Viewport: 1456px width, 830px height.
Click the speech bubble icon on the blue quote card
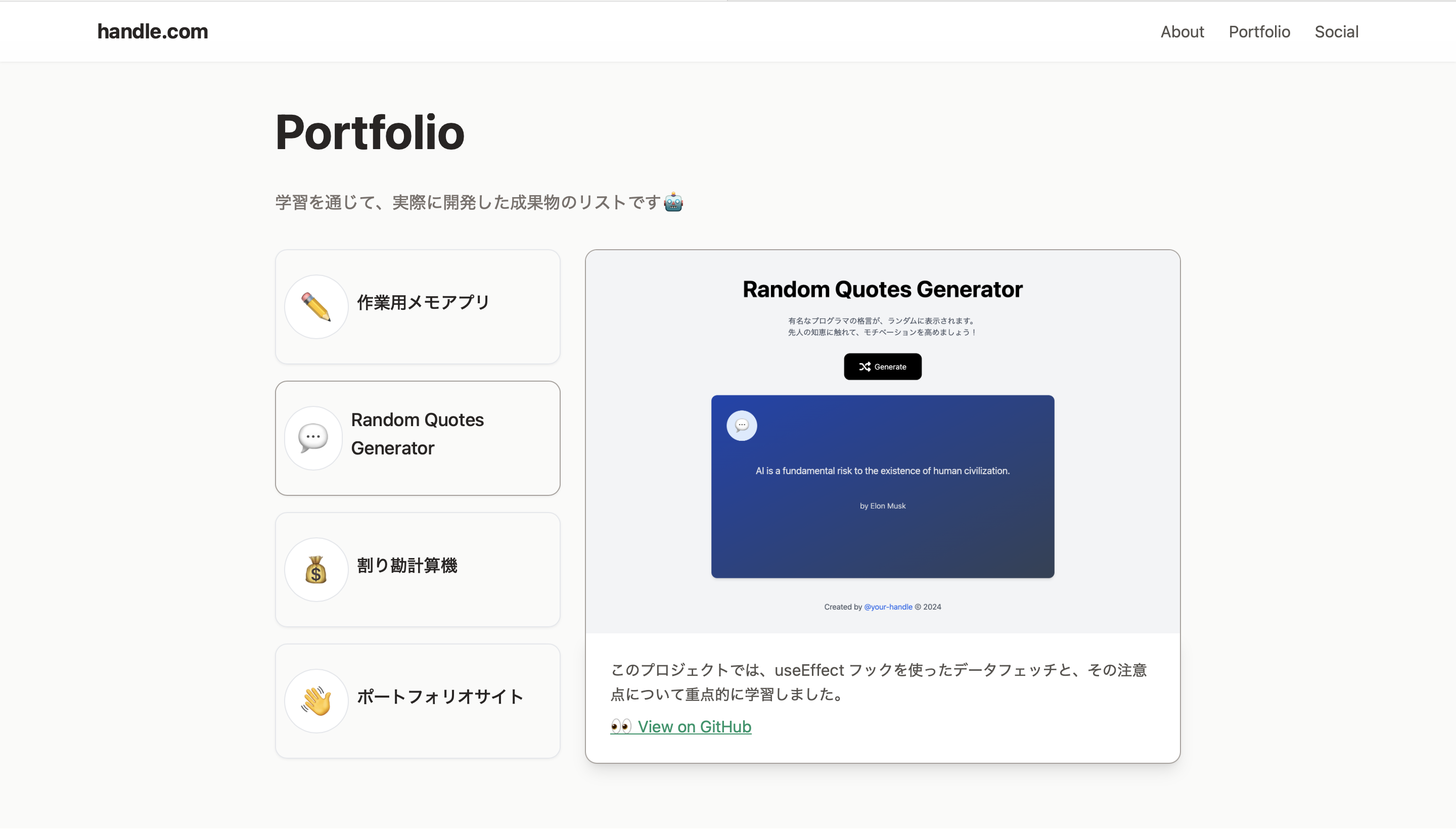741,425
